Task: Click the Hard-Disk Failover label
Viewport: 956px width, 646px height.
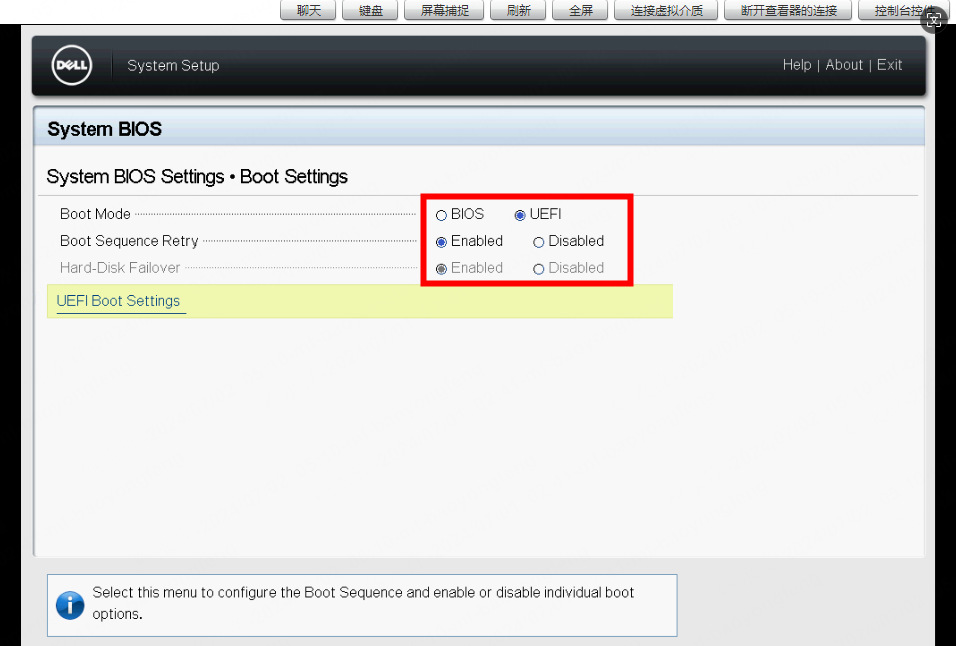Action: tap(120, 268)
